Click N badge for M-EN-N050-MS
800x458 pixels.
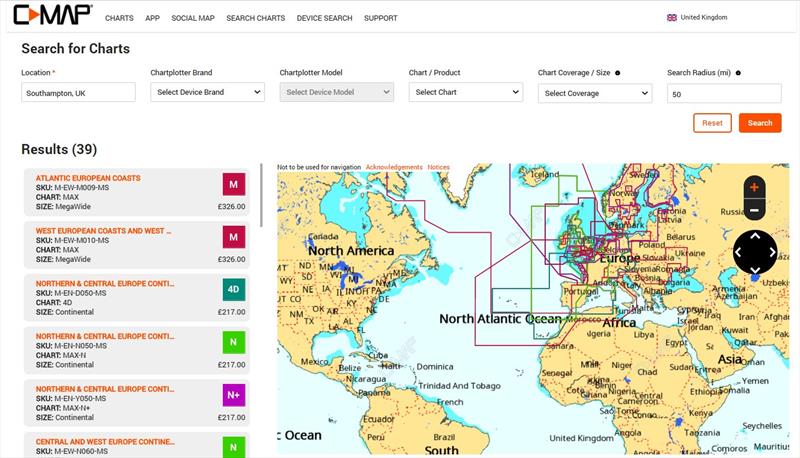tap(234, 342)
